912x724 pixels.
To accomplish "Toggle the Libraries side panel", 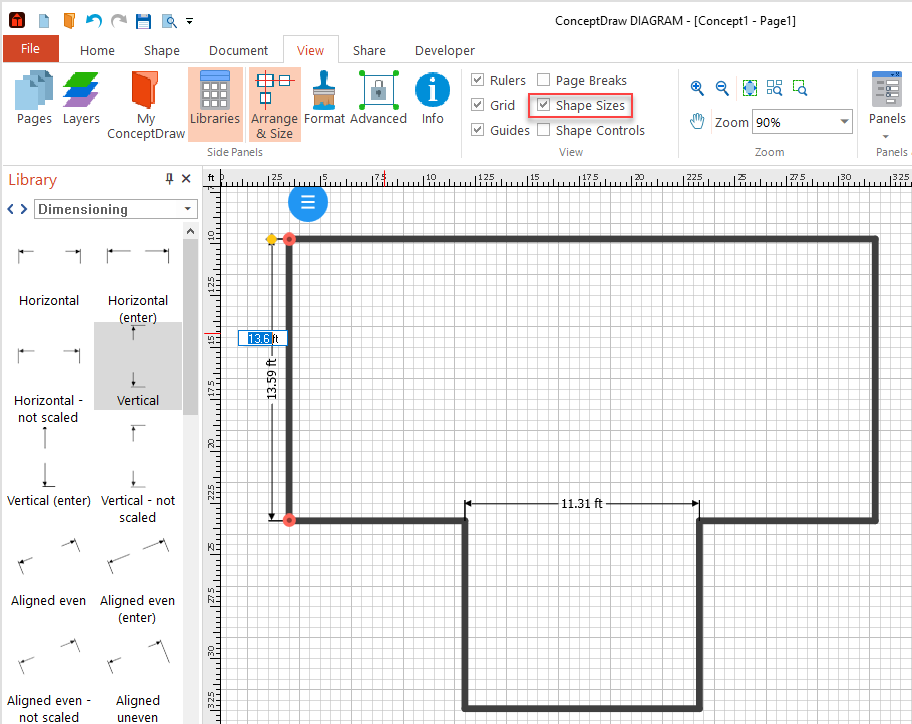I will [215, 105].
